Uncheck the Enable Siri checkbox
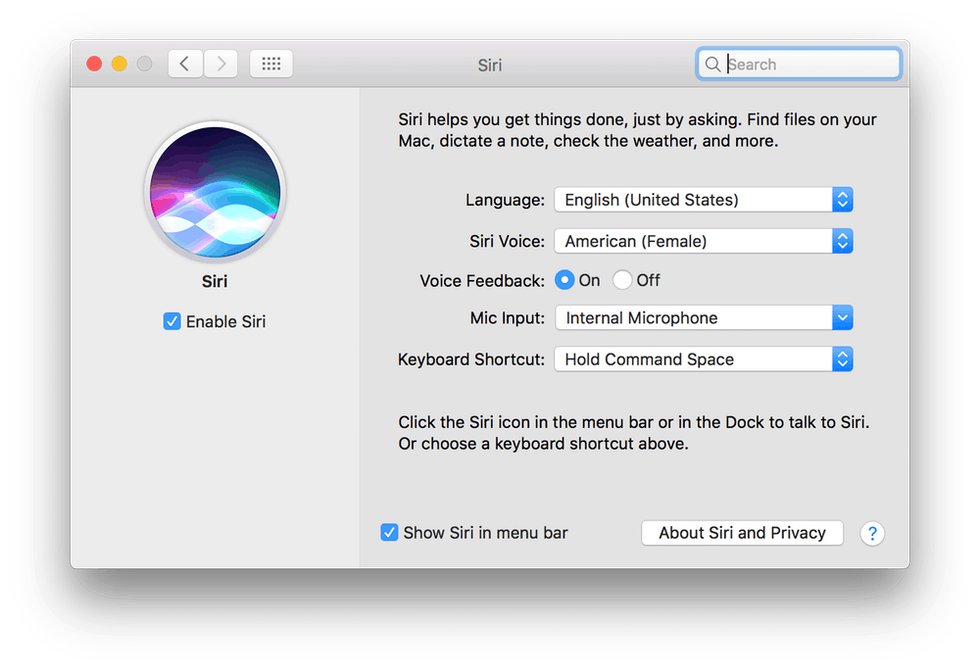Viewport: 980px width, 669px height. click(172, 322)
